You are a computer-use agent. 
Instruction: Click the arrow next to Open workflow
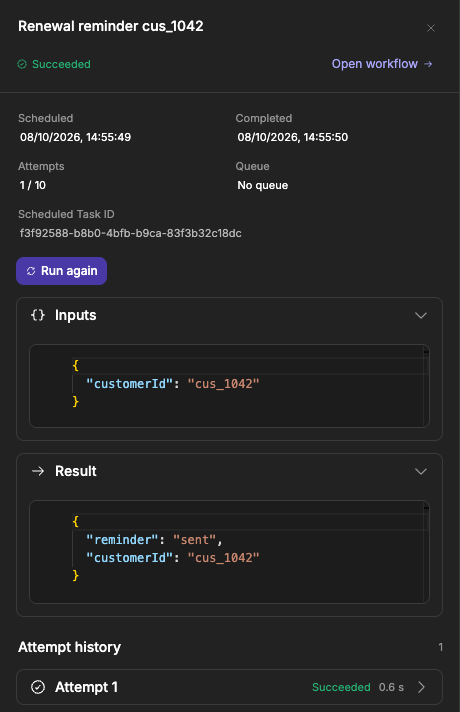click(428, 64)
